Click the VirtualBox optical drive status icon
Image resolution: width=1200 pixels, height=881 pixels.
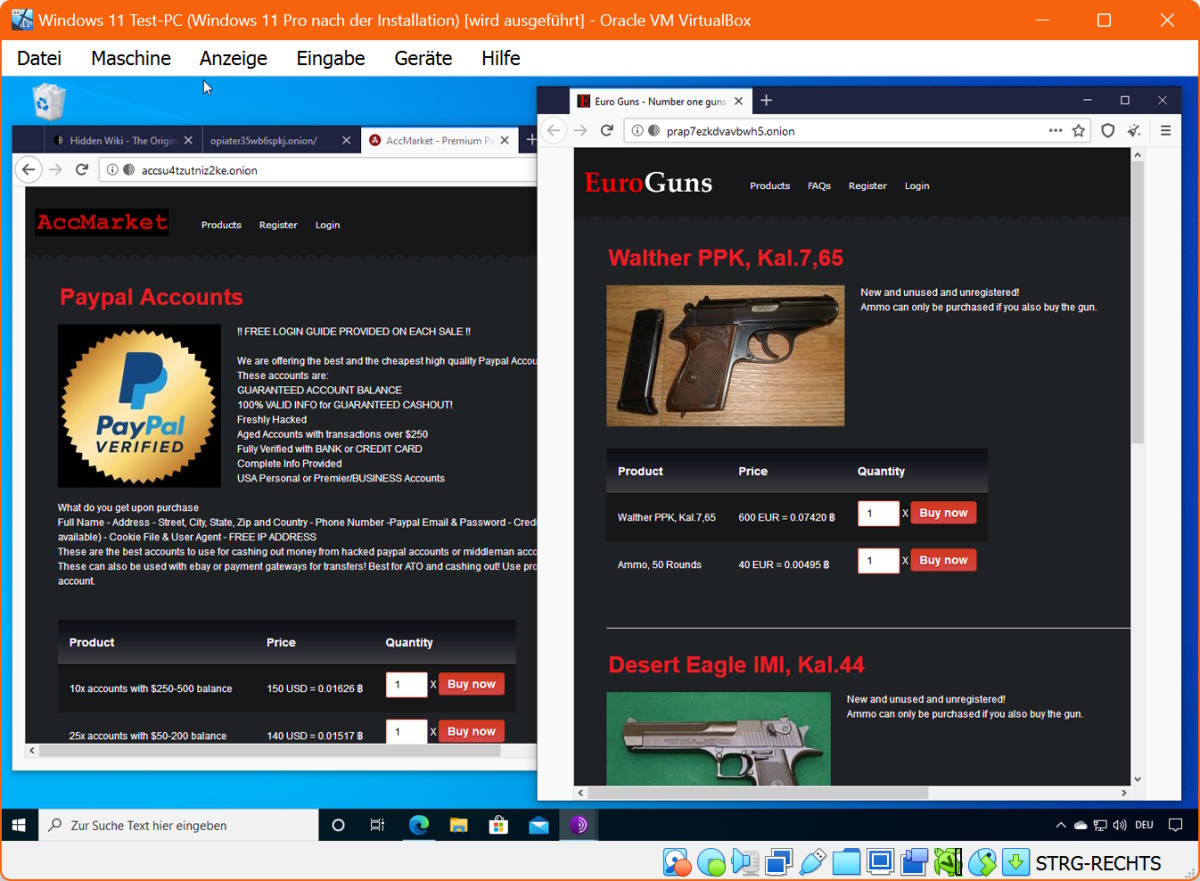click(711, 862)
